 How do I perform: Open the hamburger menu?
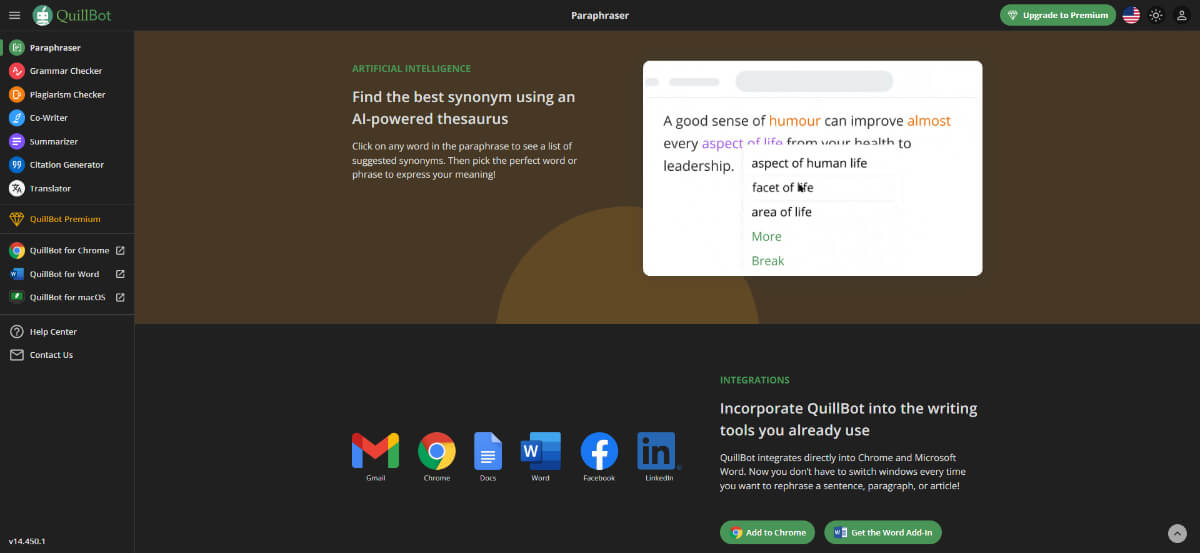tap(14, 15)
